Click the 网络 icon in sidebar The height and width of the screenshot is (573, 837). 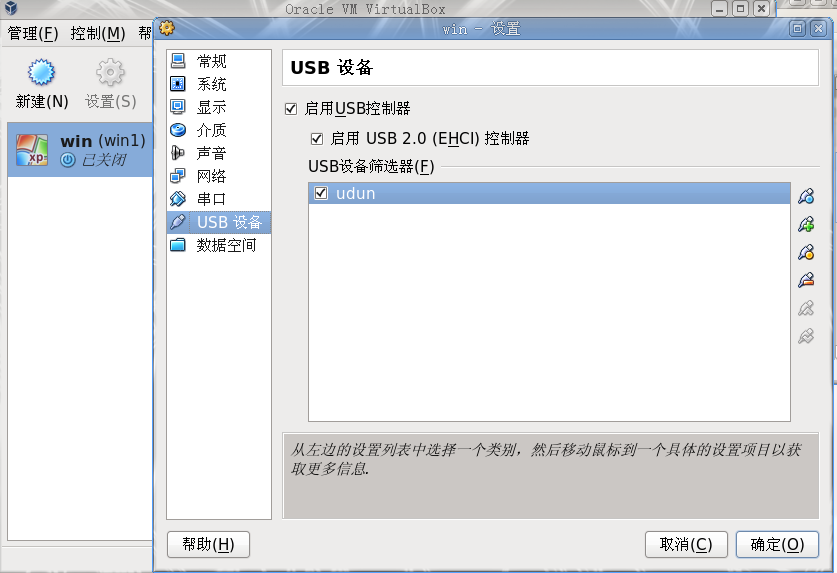(178, 176)
